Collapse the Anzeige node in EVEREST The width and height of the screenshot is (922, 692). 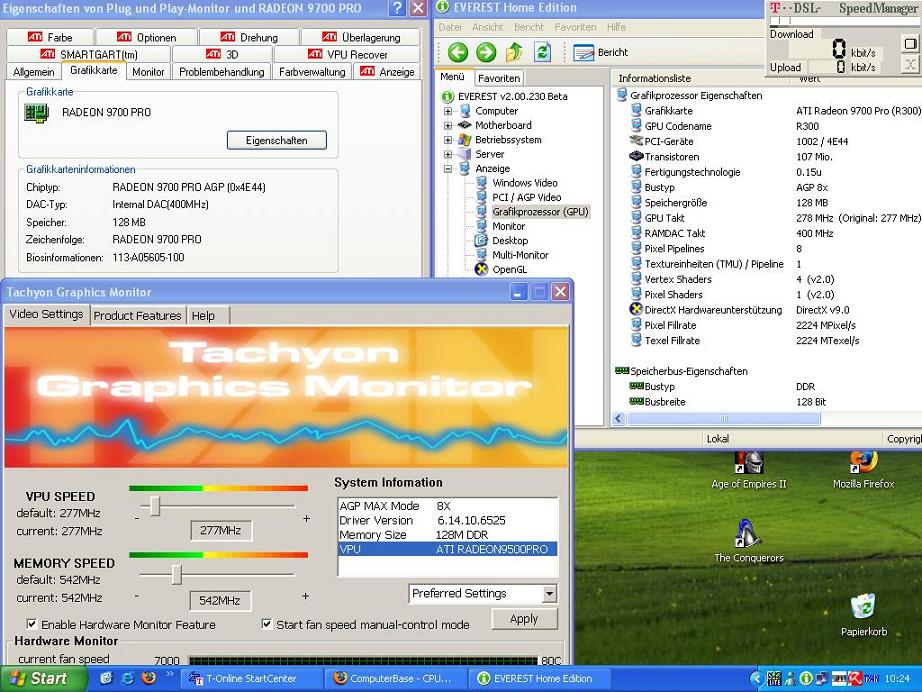click(x=448, y=169)
